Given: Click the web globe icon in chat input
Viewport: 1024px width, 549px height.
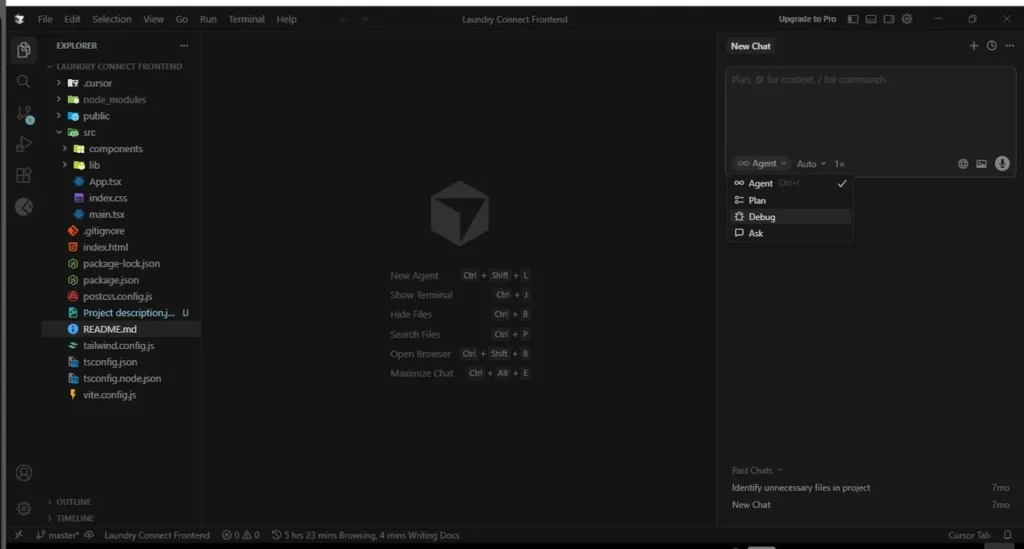Looking at the screenshot, I should pyautogui.click(x=963, y=164).
